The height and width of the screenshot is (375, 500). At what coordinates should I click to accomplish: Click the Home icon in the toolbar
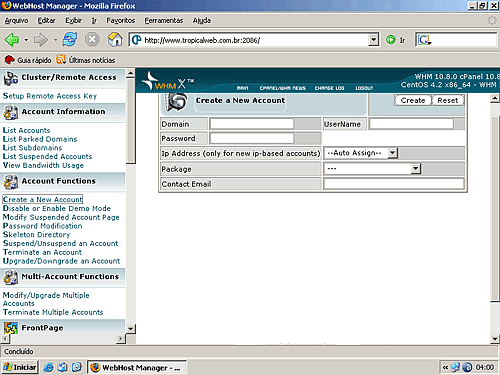[x=115, y=40]
